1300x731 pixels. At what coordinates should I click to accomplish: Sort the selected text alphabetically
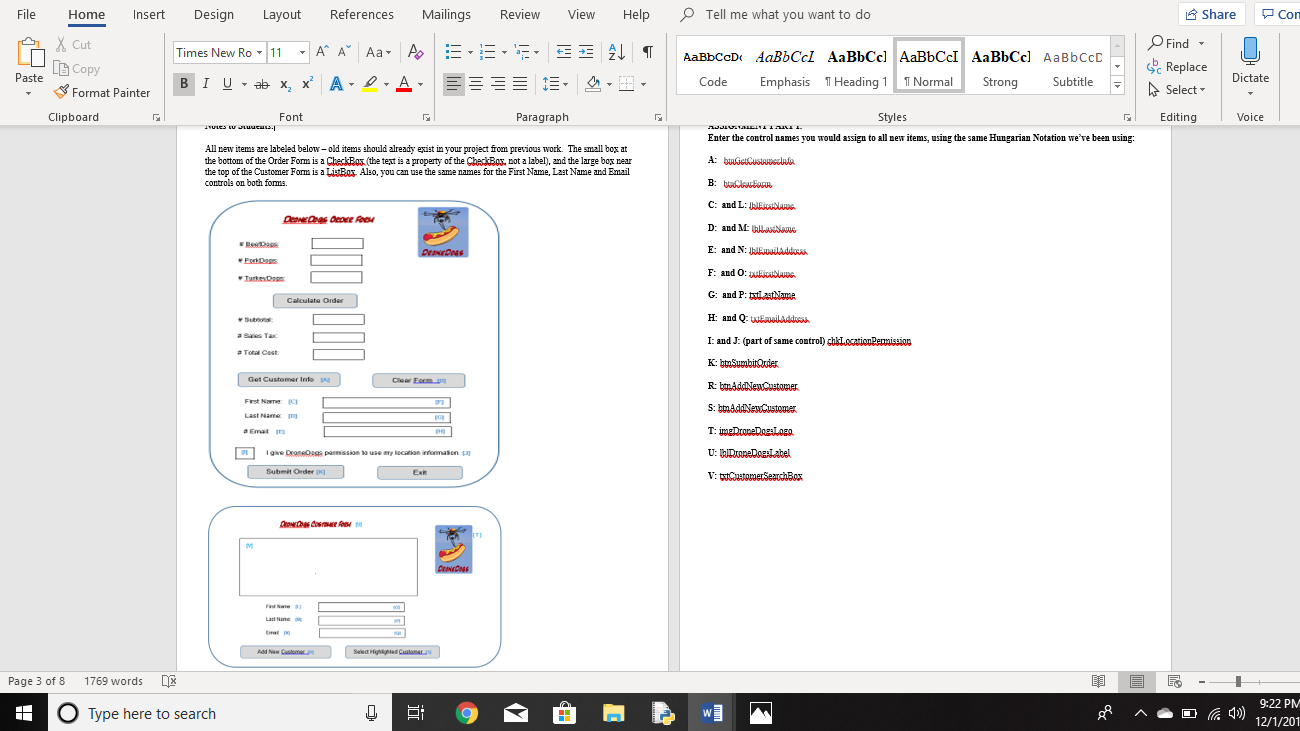[617, 52]
